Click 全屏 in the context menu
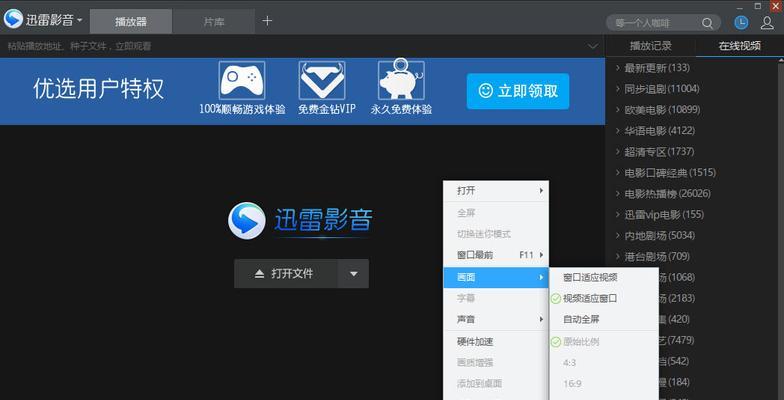Image resolution: width=784 pixels, height=400 pixels. pyautogui.click(x=496, y=213)
